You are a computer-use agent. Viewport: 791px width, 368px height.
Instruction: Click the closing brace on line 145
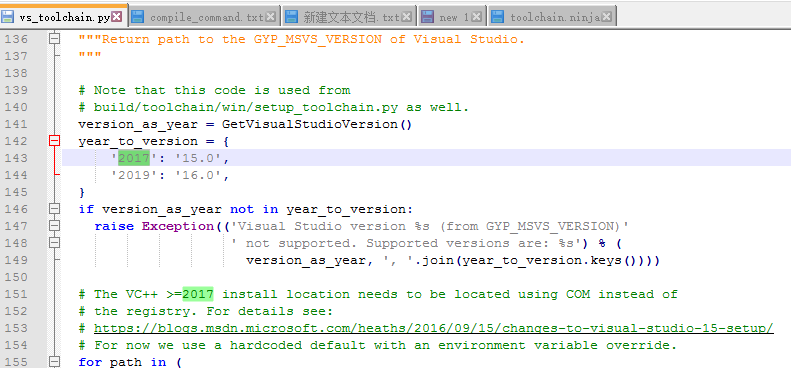pos(82,192)
